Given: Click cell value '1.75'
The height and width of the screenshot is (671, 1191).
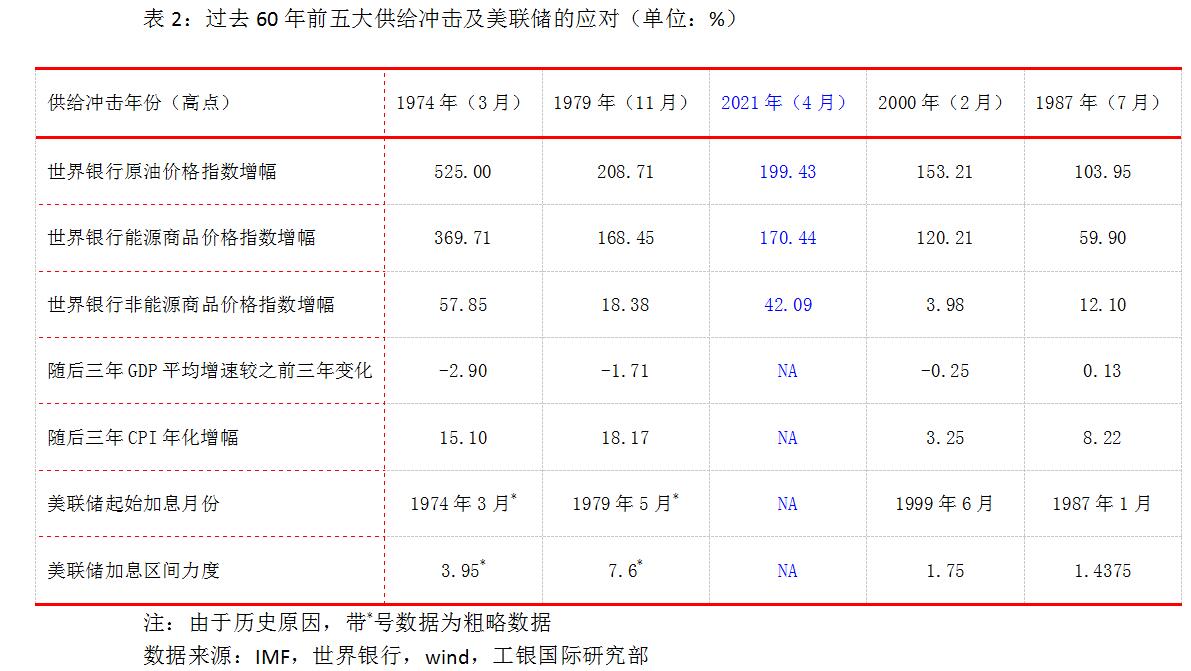Looking at the screenshot, I should pos(944,571).
